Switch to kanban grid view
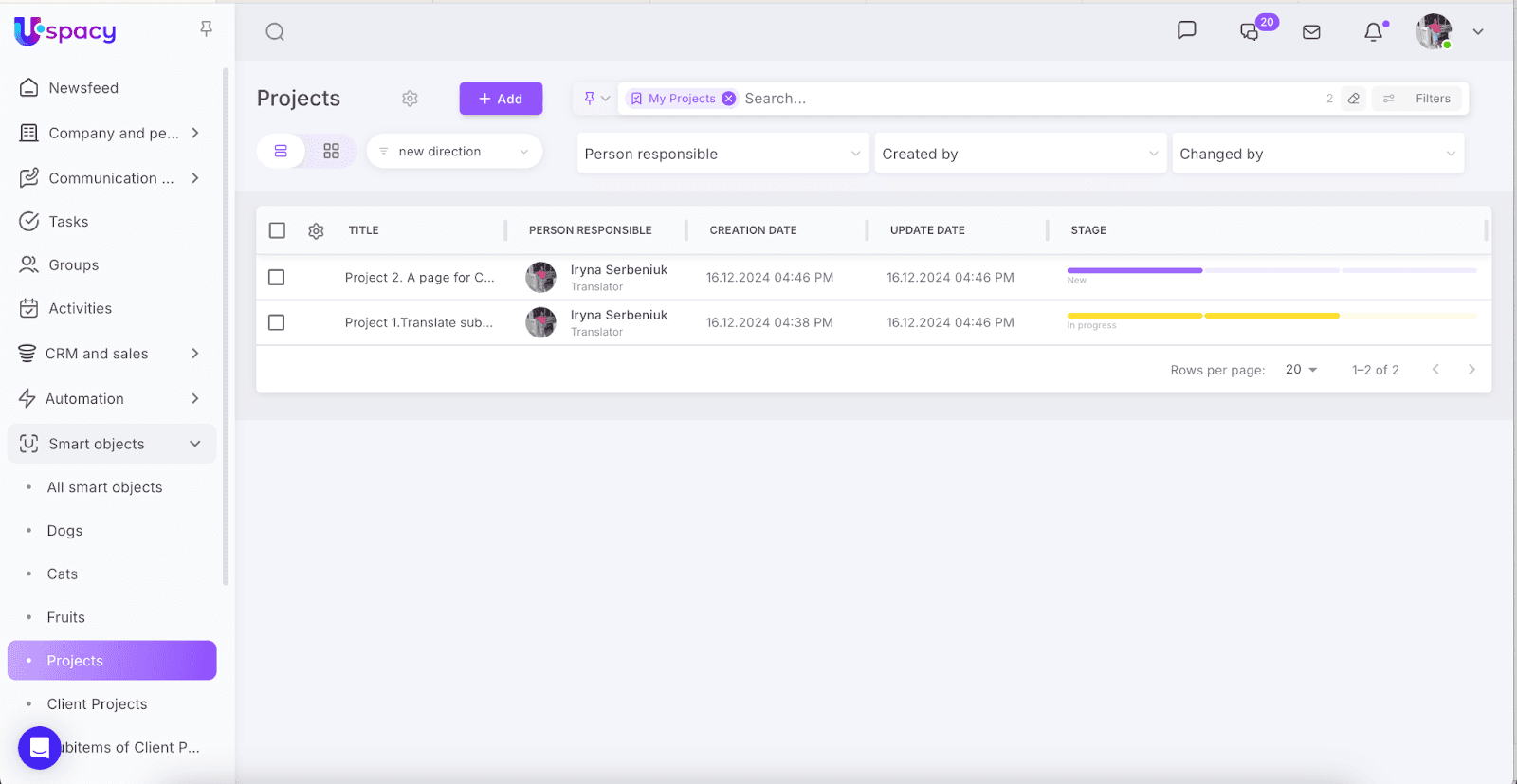The height and width of the screenshot is (784, 1517). (x=331, y=152)
